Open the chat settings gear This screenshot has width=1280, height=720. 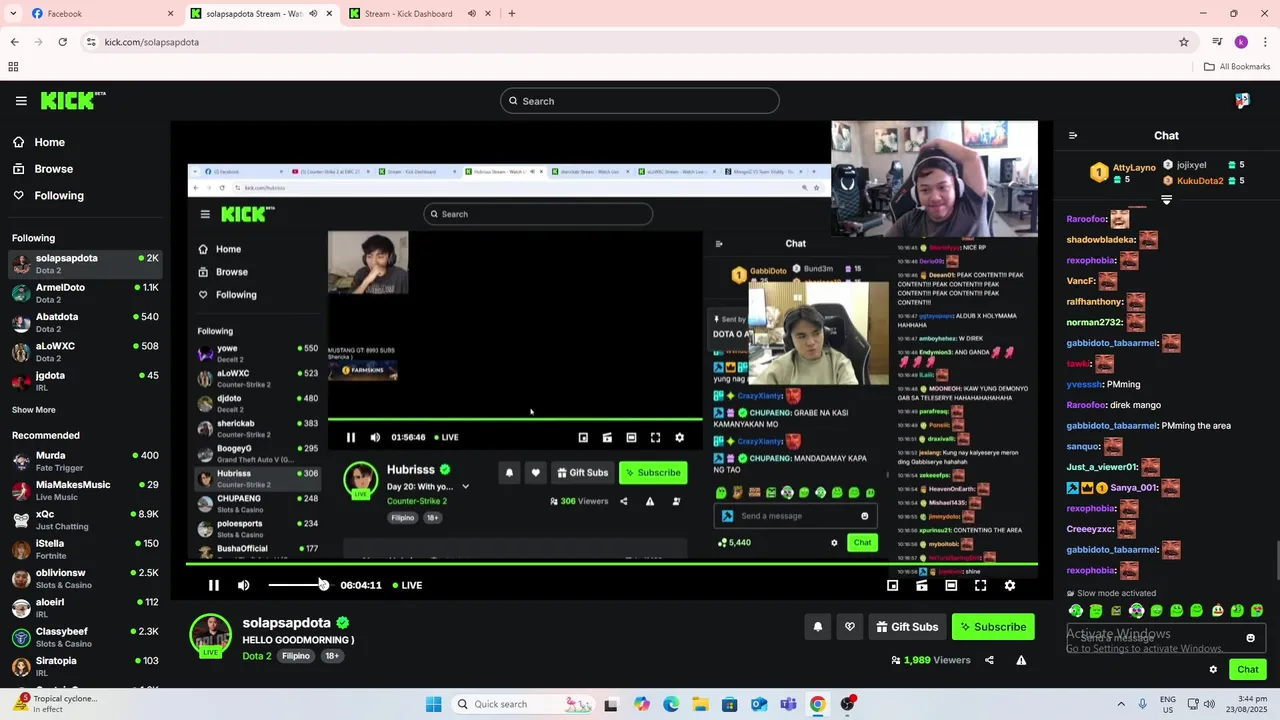coord(1213,670)
